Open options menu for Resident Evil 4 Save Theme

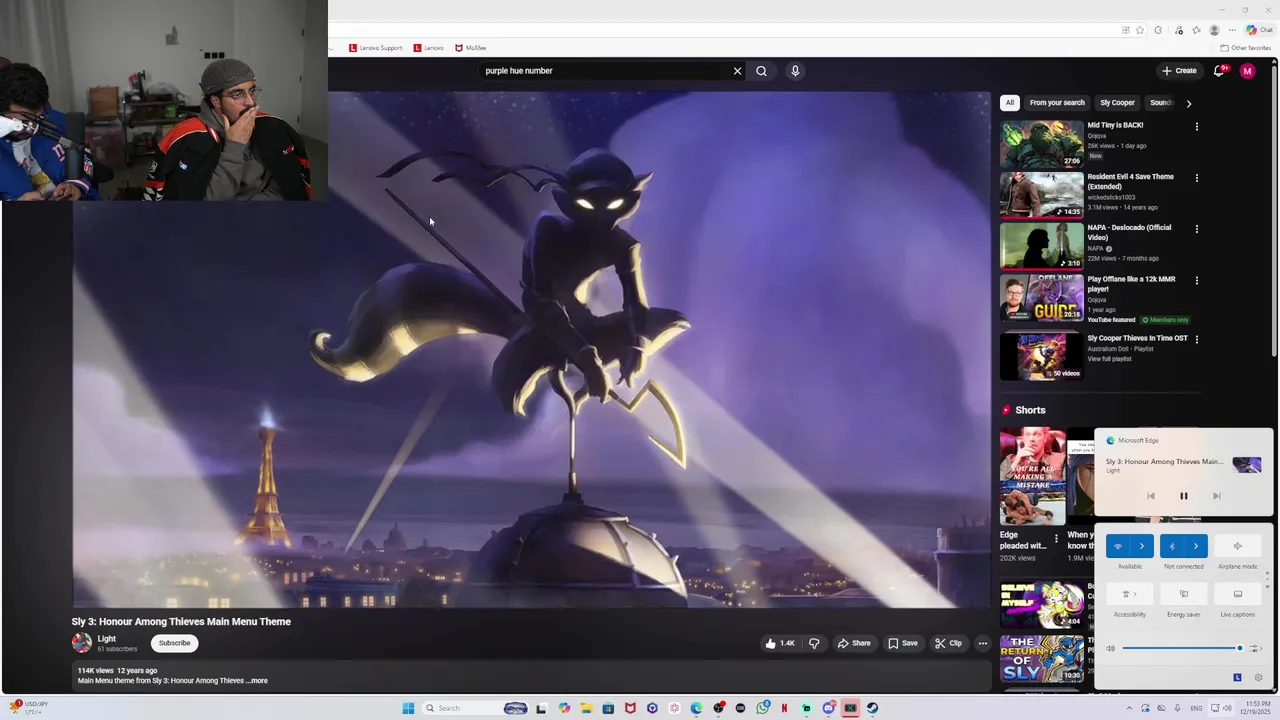(x=1196, y=178)
